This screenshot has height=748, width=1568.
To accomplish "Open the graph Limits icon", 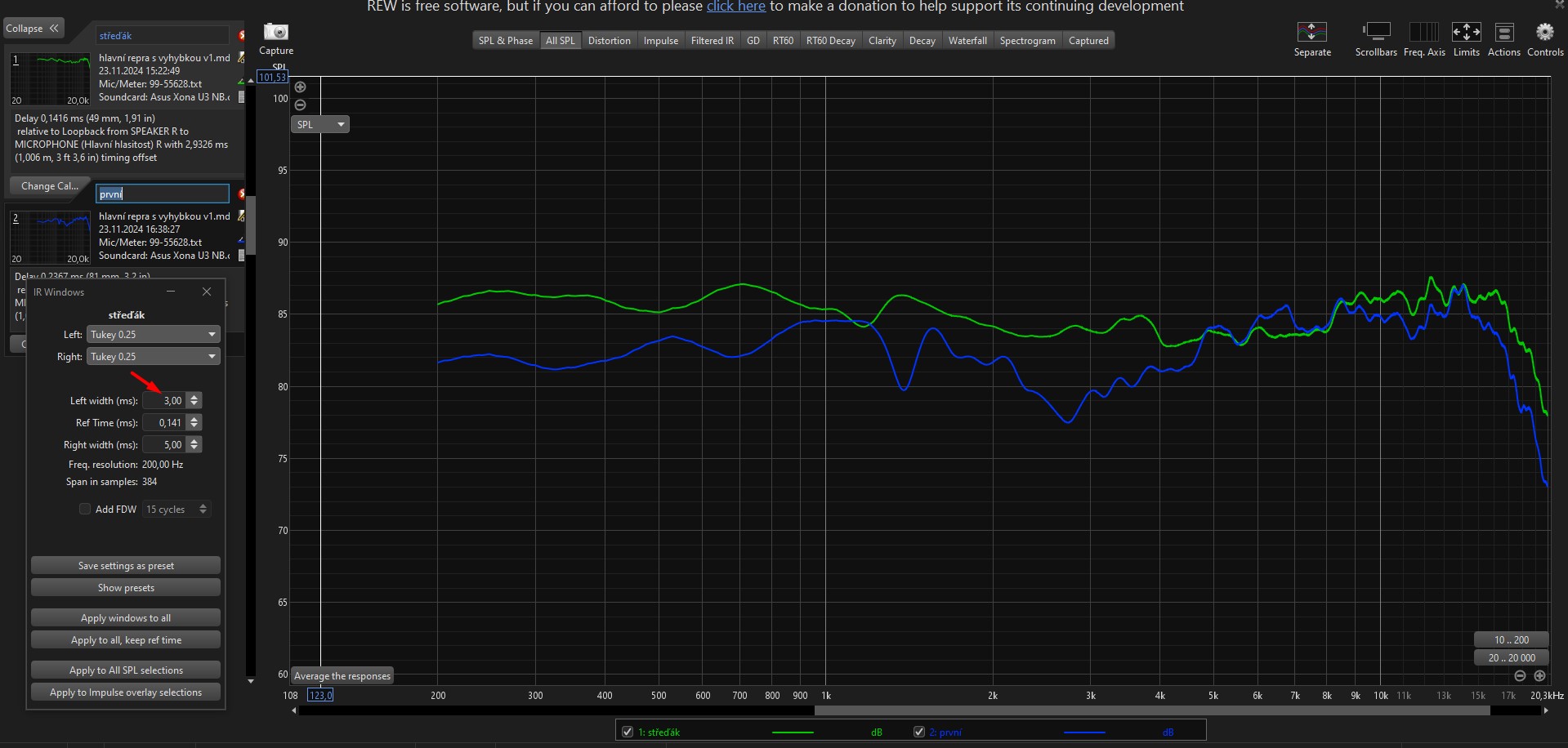I will tap(1466, 32).
